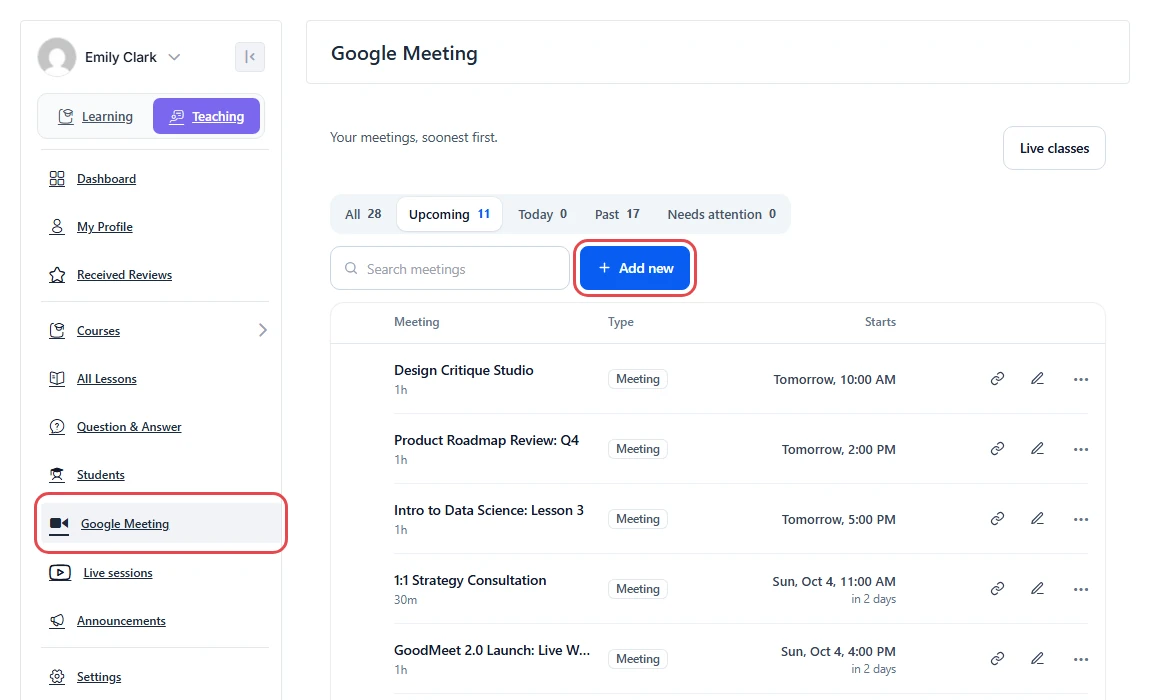
Task: Copy link for Intro to Data Science
Action: (x=997, y=519)
